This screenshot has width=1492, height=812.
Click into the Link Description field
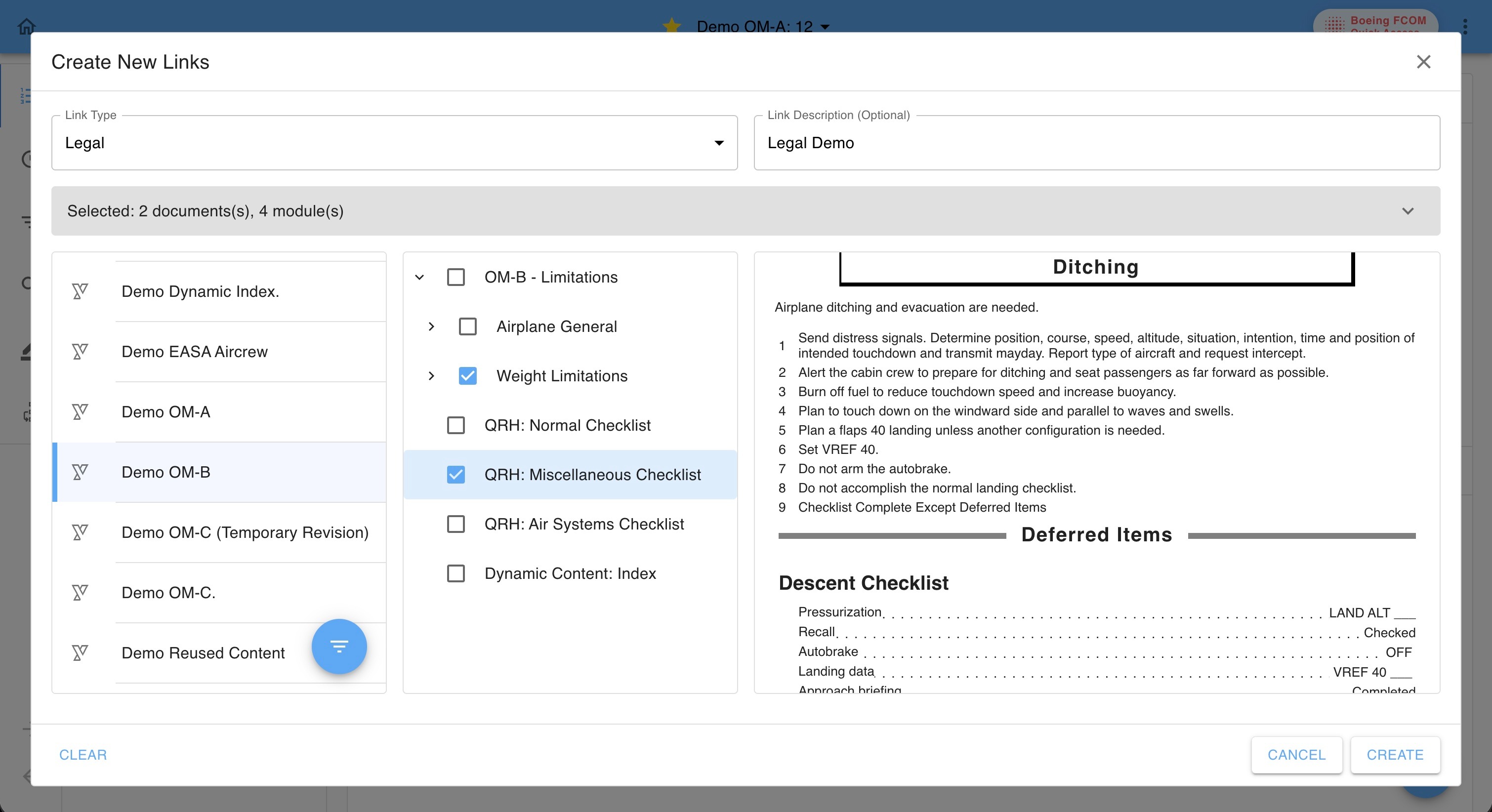click(1096, 143)
